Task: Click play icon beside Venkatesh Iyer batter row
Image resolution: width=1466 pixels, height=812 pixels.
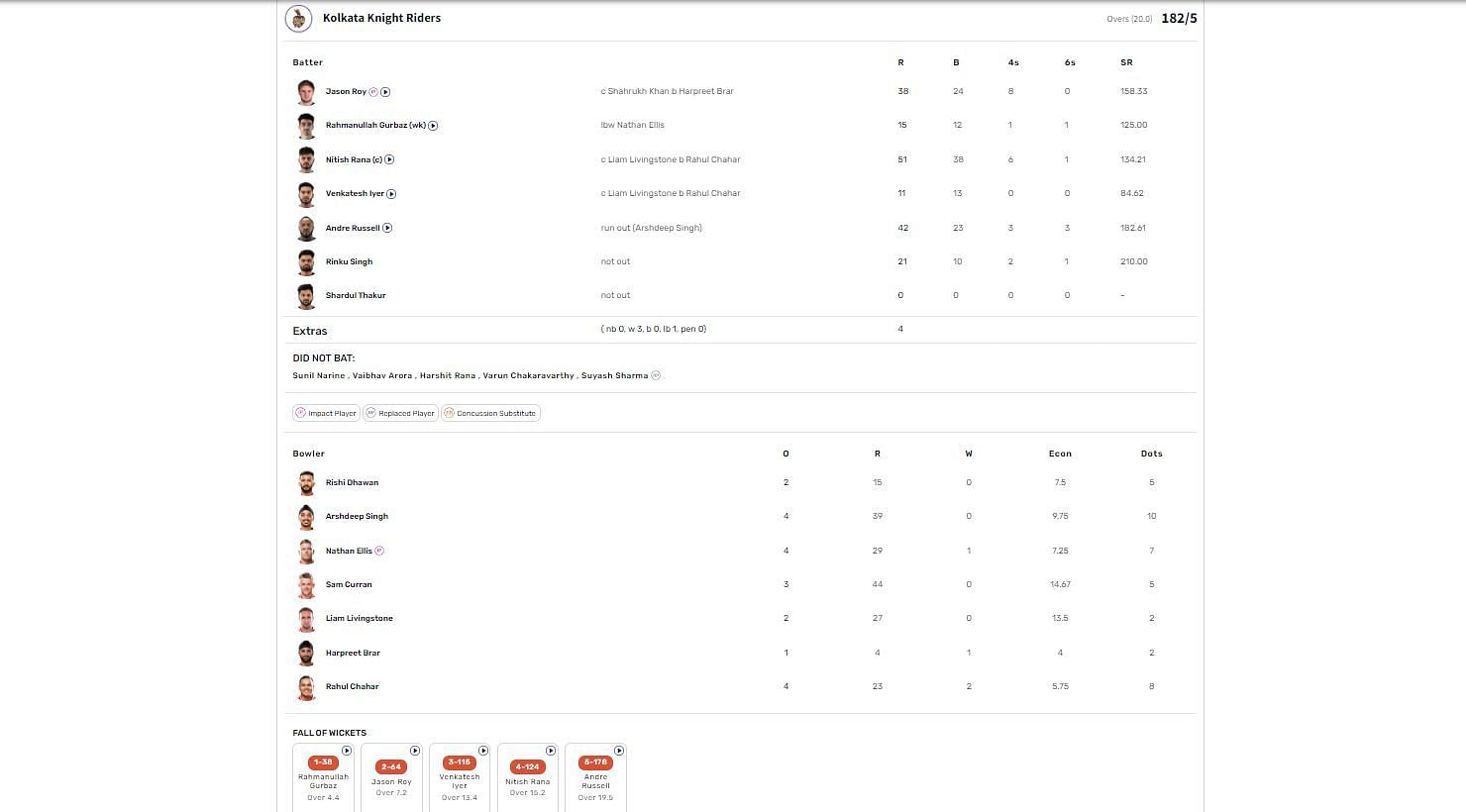Action: click(x=391, y=194)
